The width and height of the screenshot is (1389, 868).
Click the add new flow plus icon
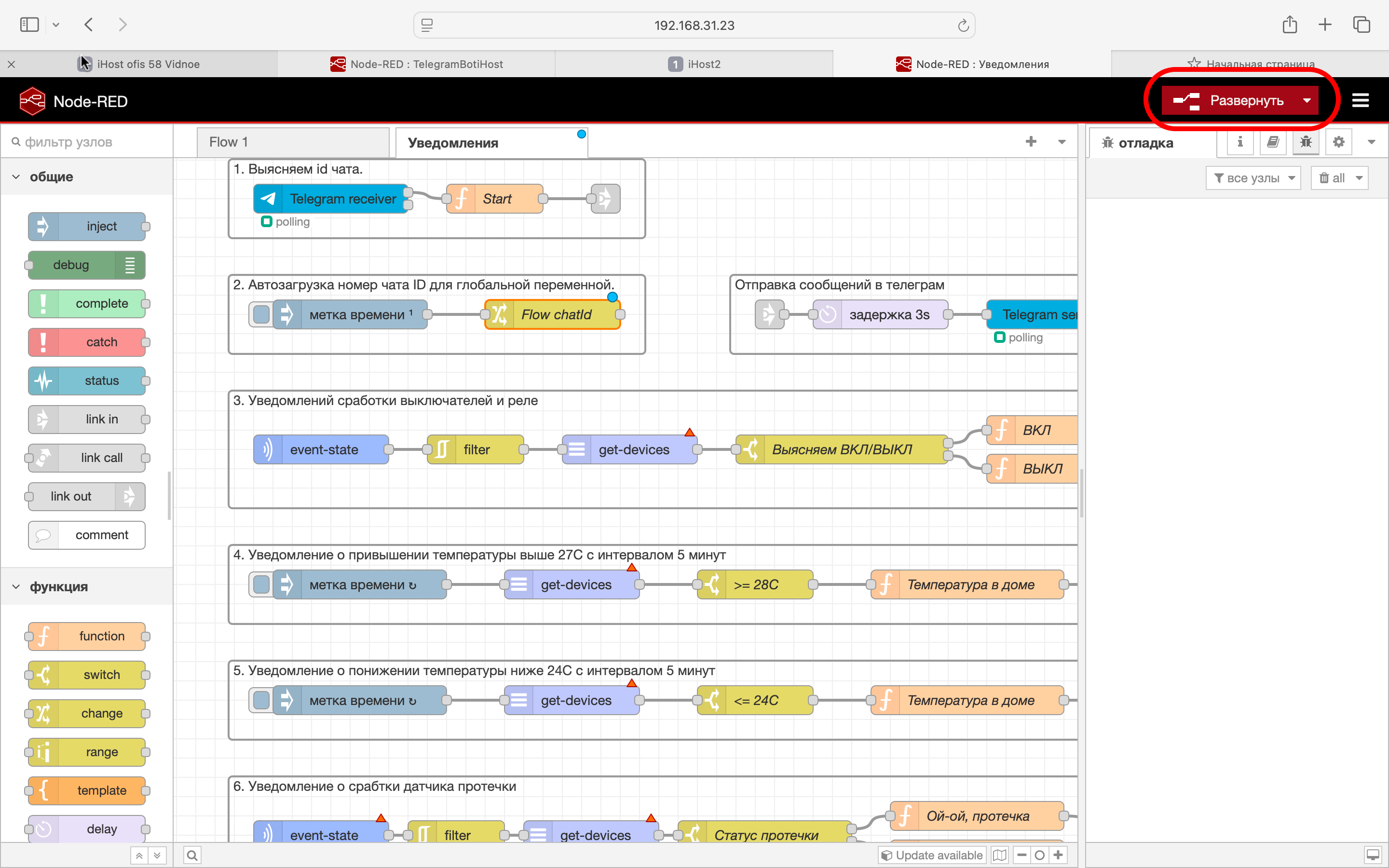click(1031, 142)
